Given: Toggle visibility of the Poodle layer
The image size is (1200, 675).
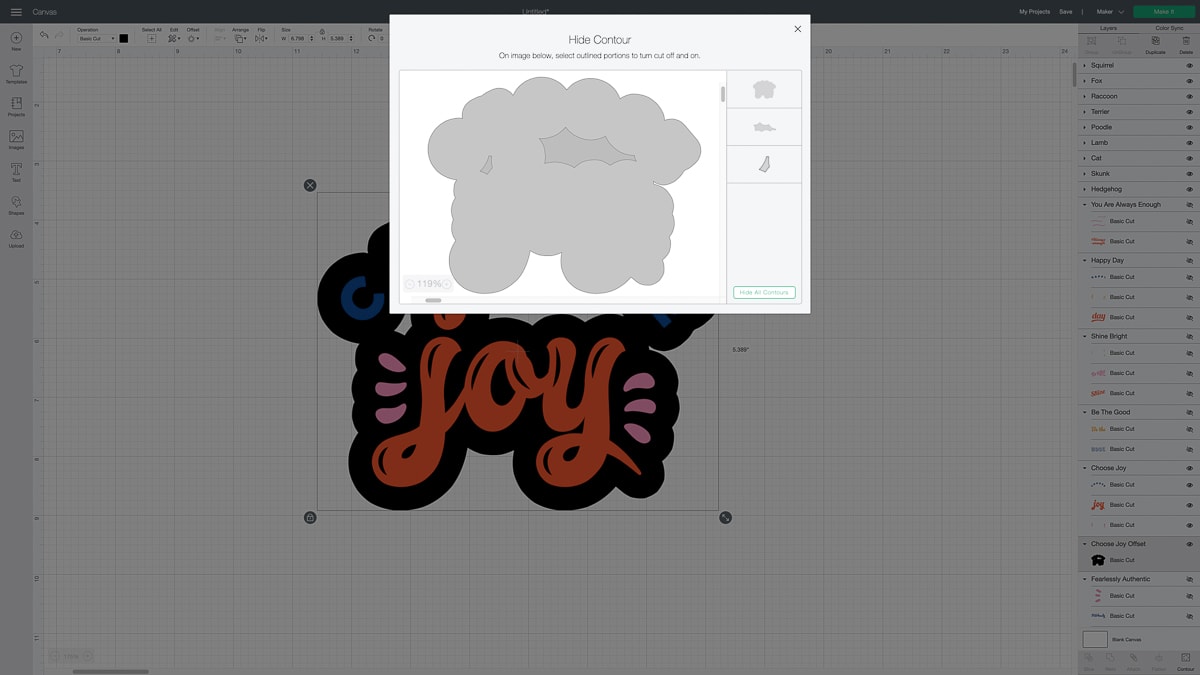Looking at the screenshot, I should pos(1189,127).
